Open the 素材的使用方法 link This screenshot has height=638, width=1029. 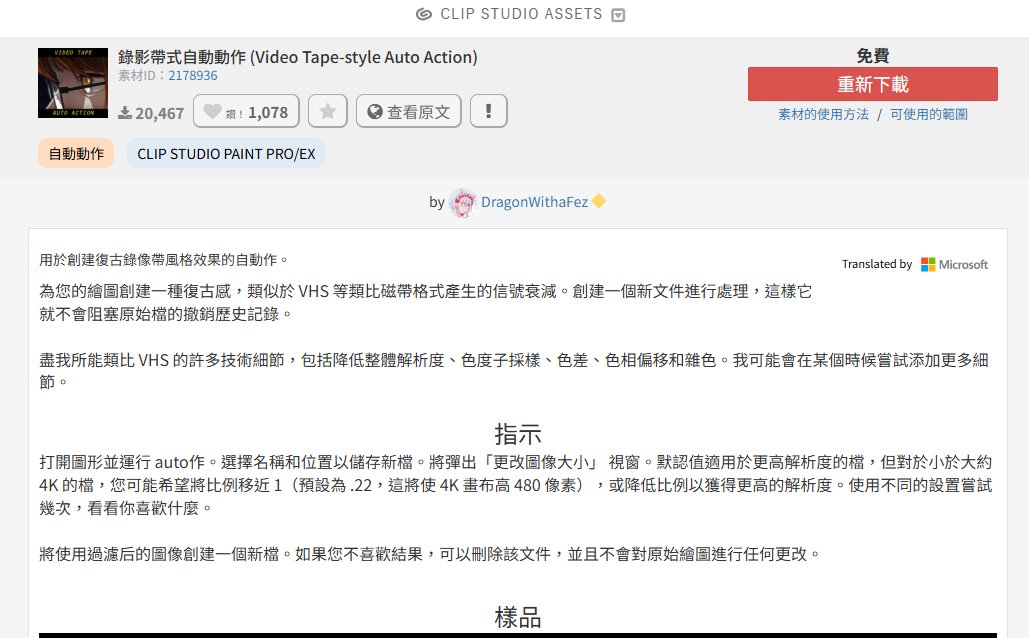point(823,114)
